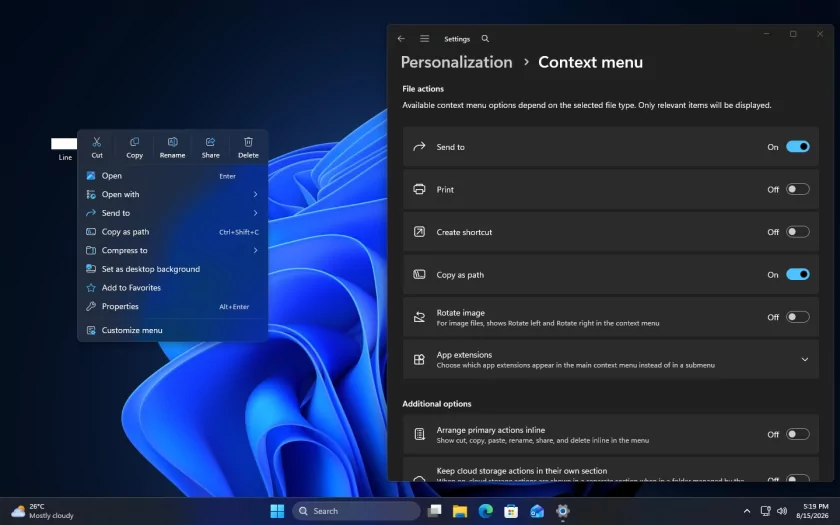Select Open in the context menu
Screen dimensions: 840x525
(172, 176)
